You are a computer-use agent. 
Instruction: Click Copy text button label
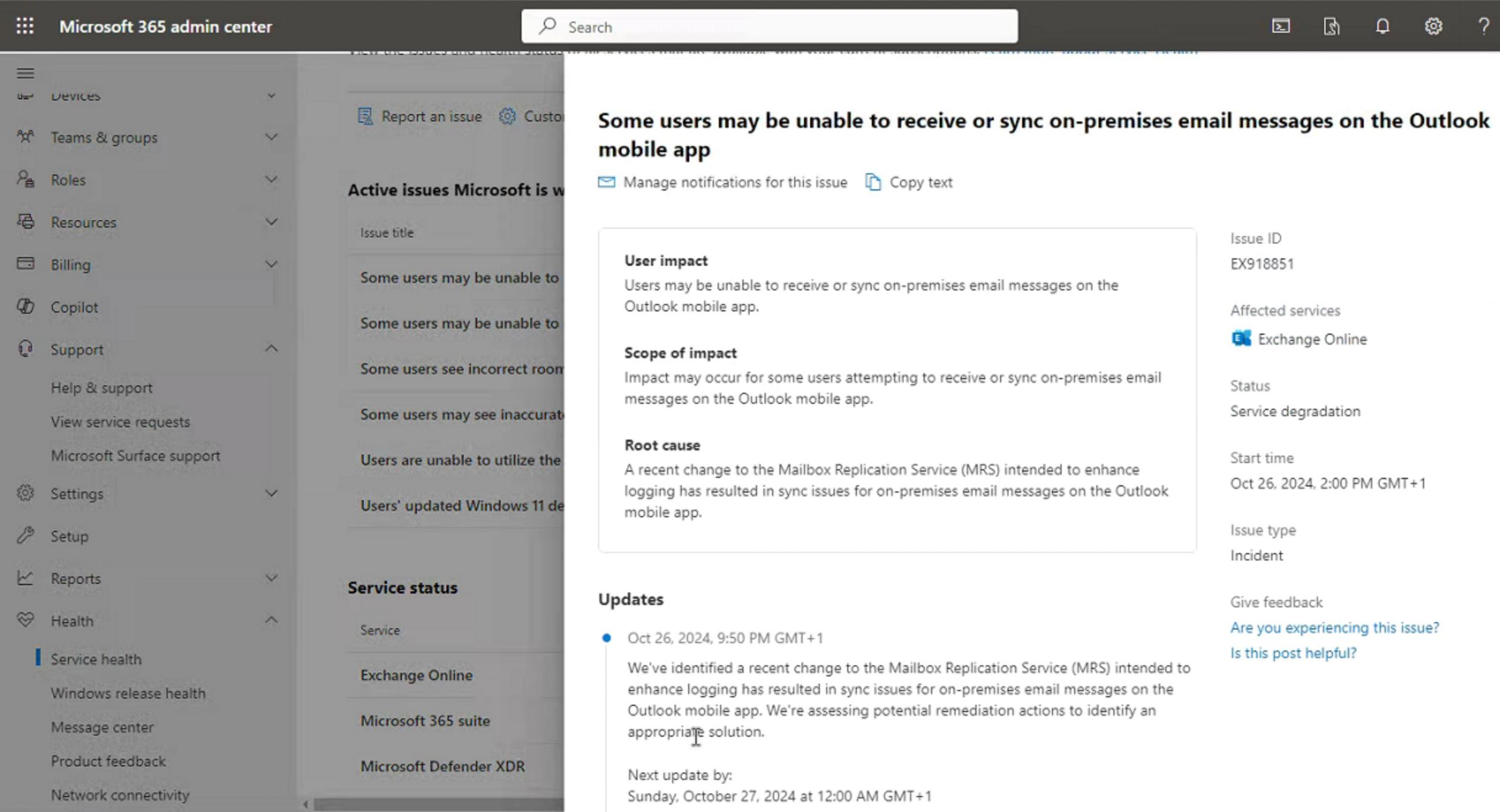click(x=920, y=182)
